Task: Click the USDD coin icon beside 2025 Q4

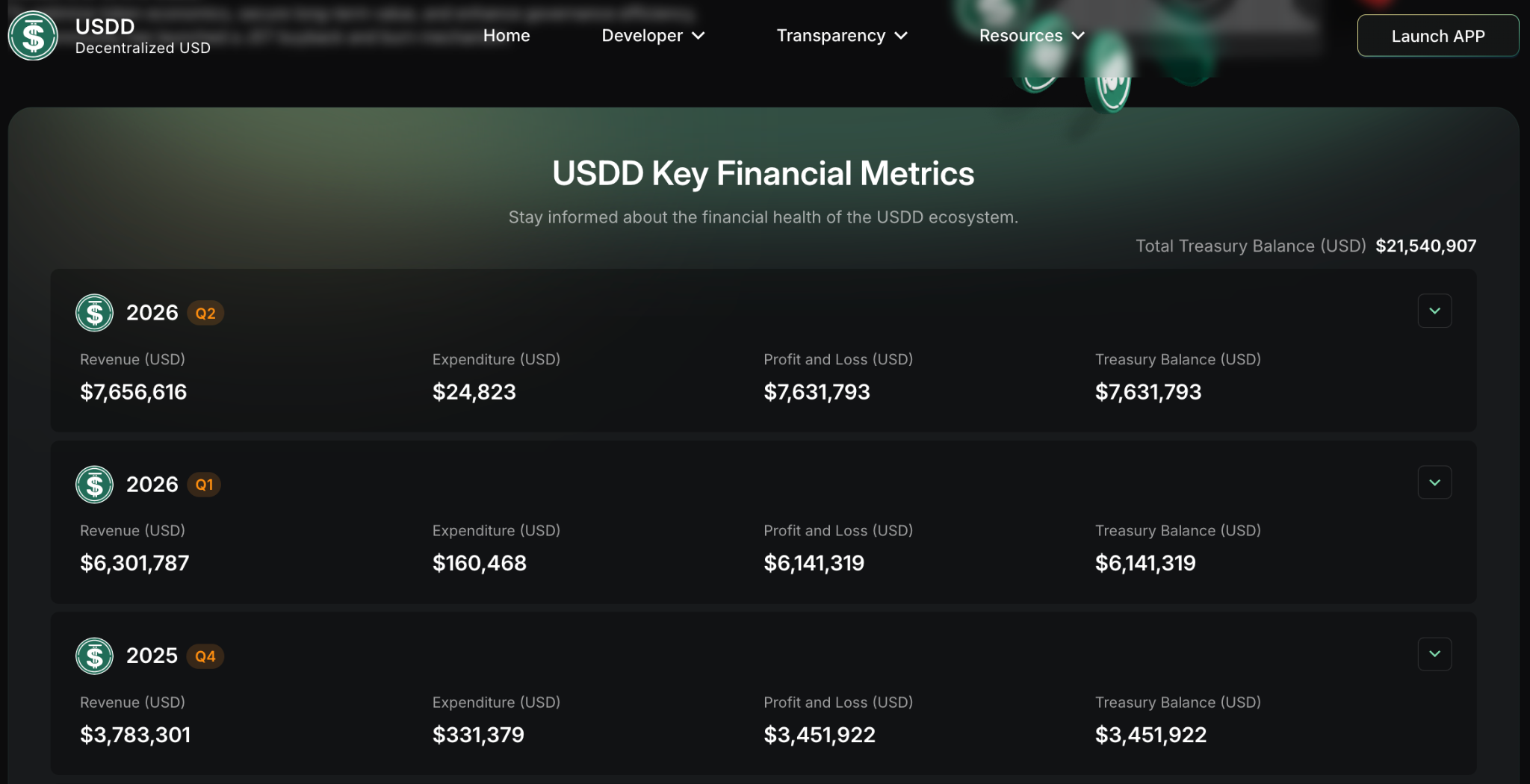Action: (x=94, y=656)
